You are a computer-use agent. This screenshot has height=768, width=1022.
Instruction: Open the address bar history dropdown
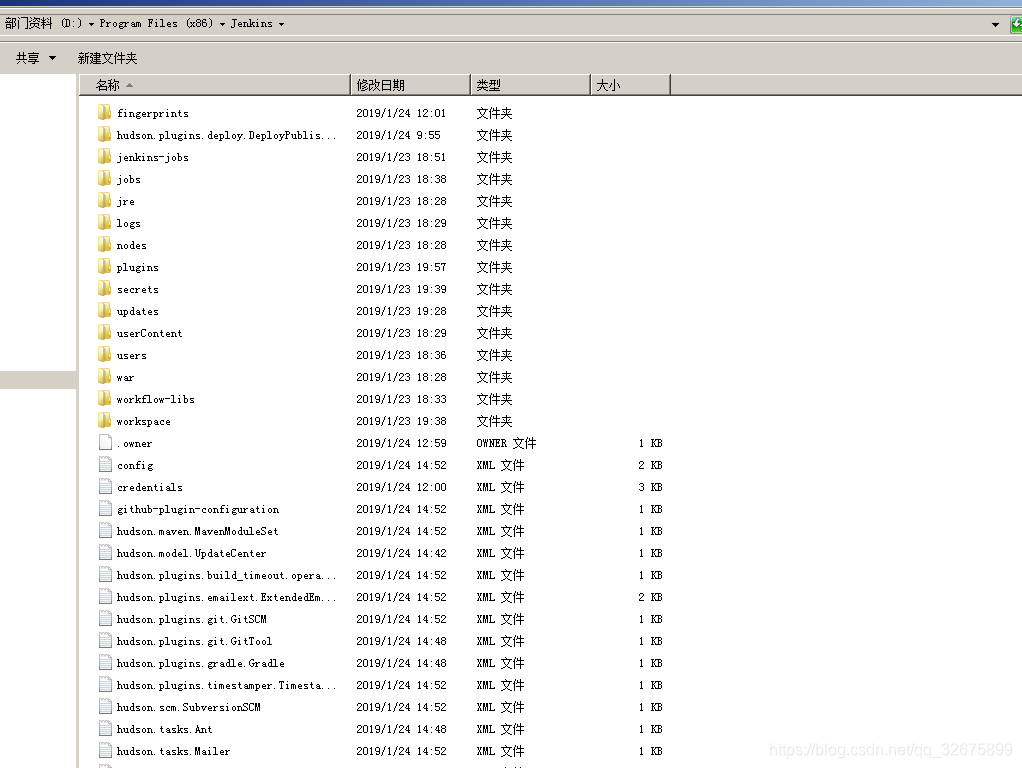point(995,25)
